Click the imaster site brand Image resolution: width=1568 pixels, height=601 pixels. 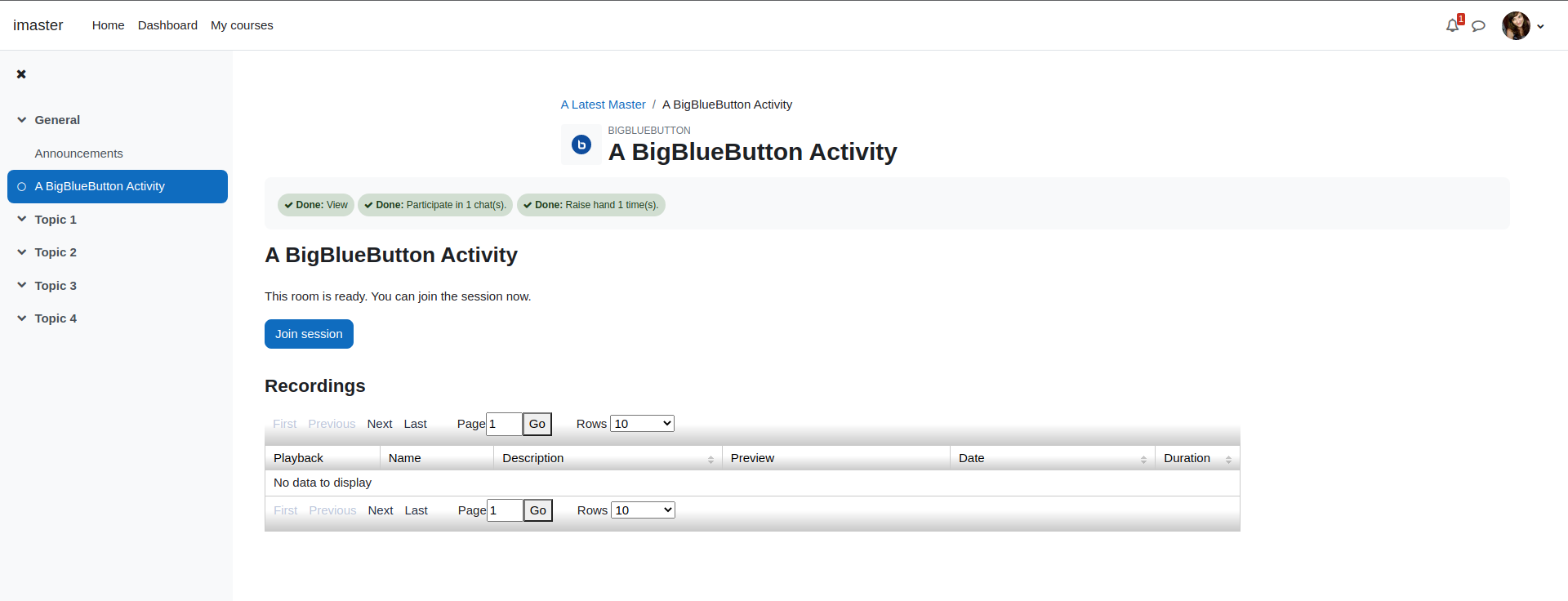(38, 25)
